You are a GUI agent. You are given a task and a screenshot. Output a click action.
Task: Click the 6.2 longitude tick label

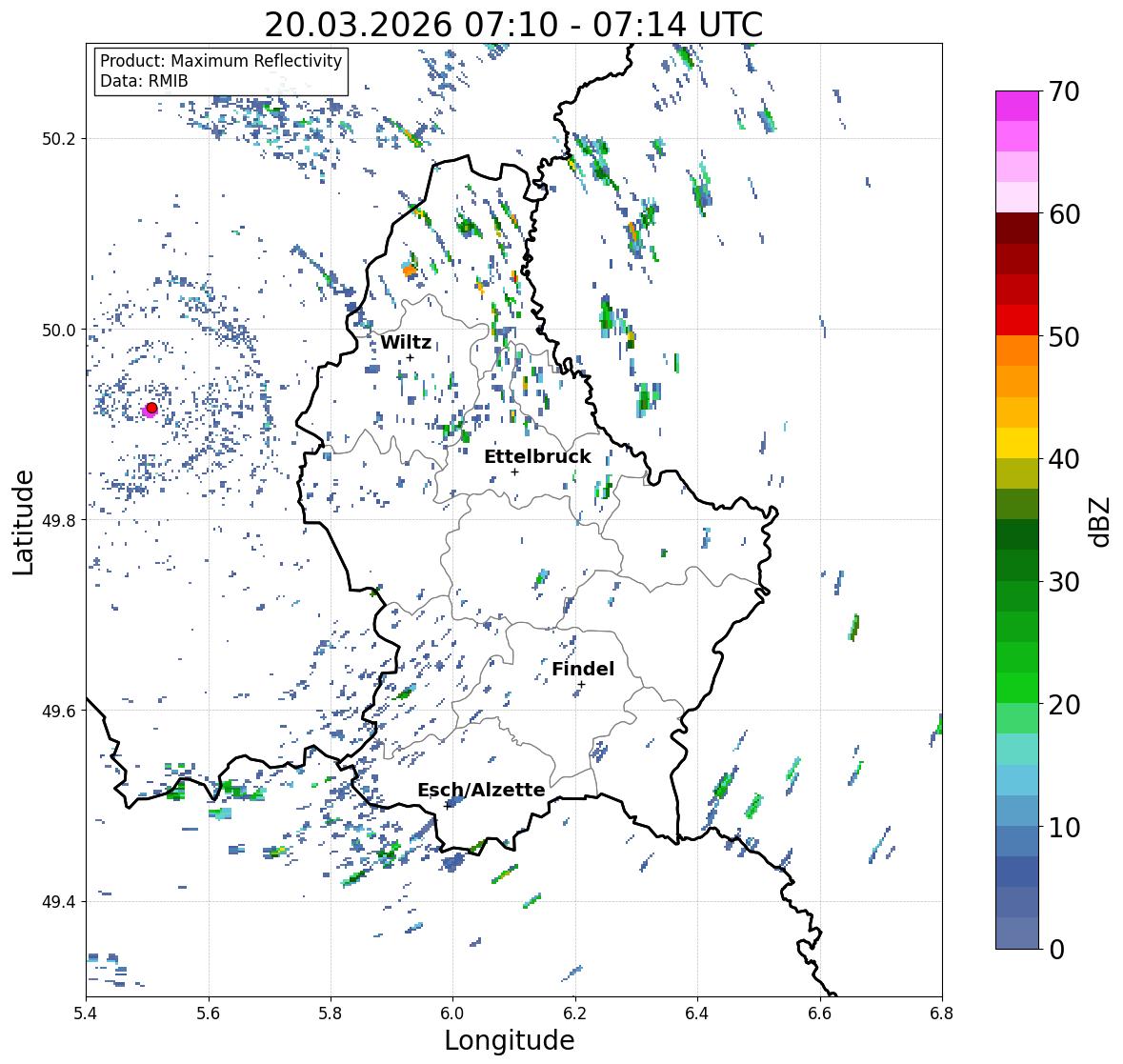coord(575,1014)
